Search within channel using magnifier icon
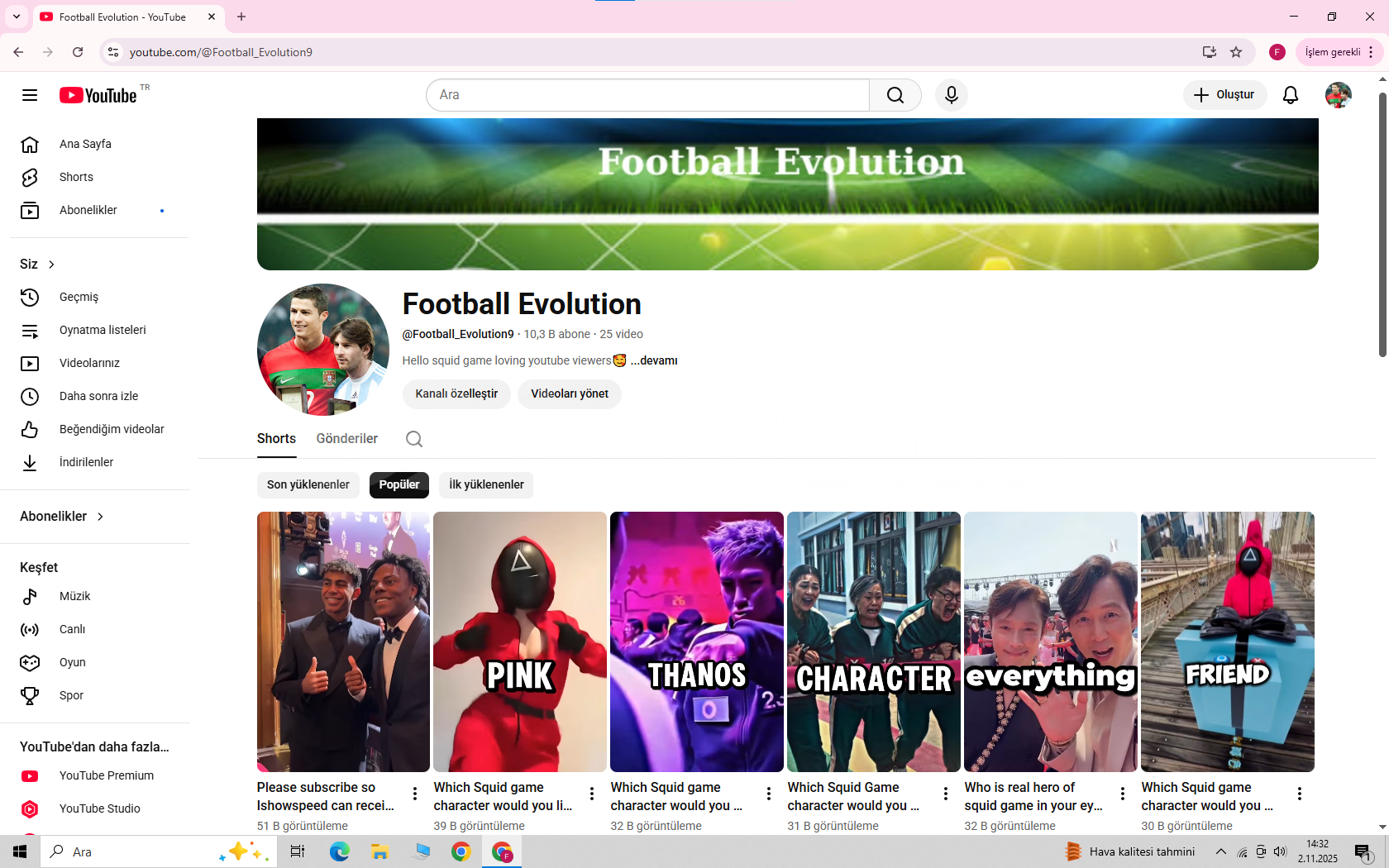 pyautogui.click(x=414, y=439)
